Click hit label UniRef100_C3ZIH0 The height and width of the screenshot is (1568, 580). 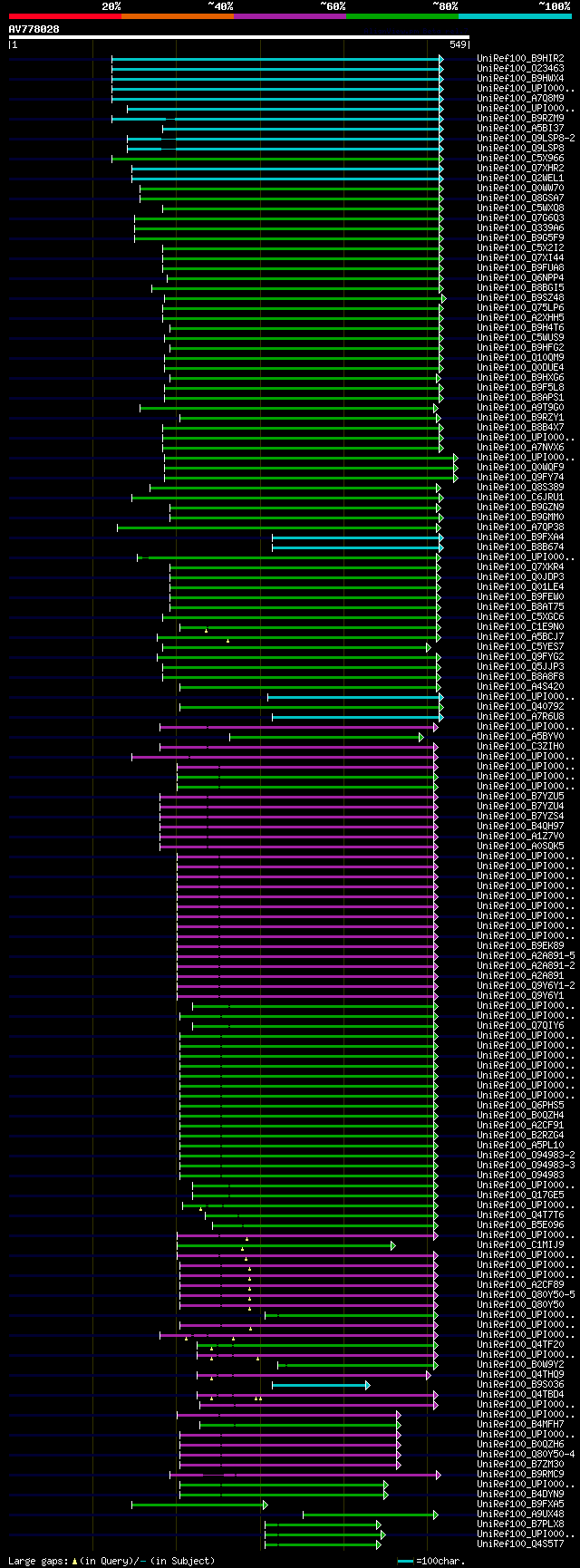tap(520, 747)
